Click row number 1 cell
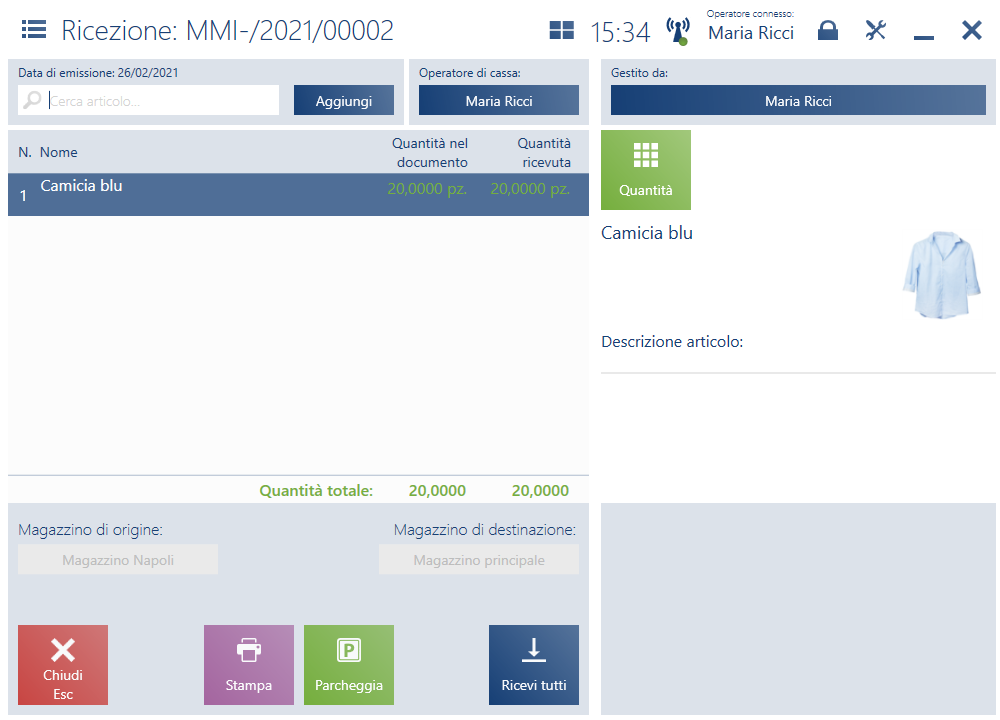Viewport: 1000px width, 720px height. [23, 195]
